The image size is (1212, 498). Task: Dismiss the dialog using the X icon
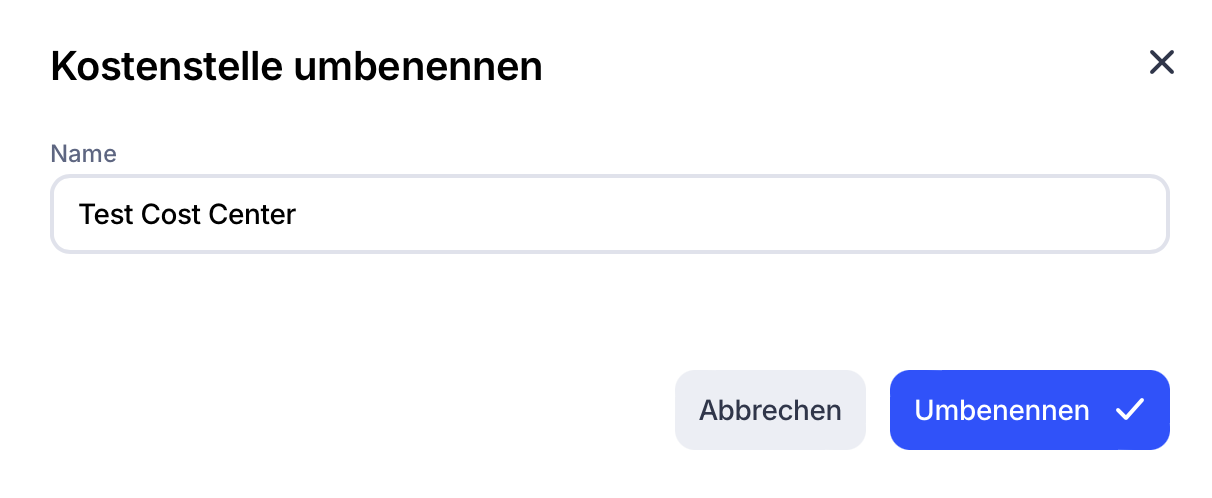[x=1161, y=63]
